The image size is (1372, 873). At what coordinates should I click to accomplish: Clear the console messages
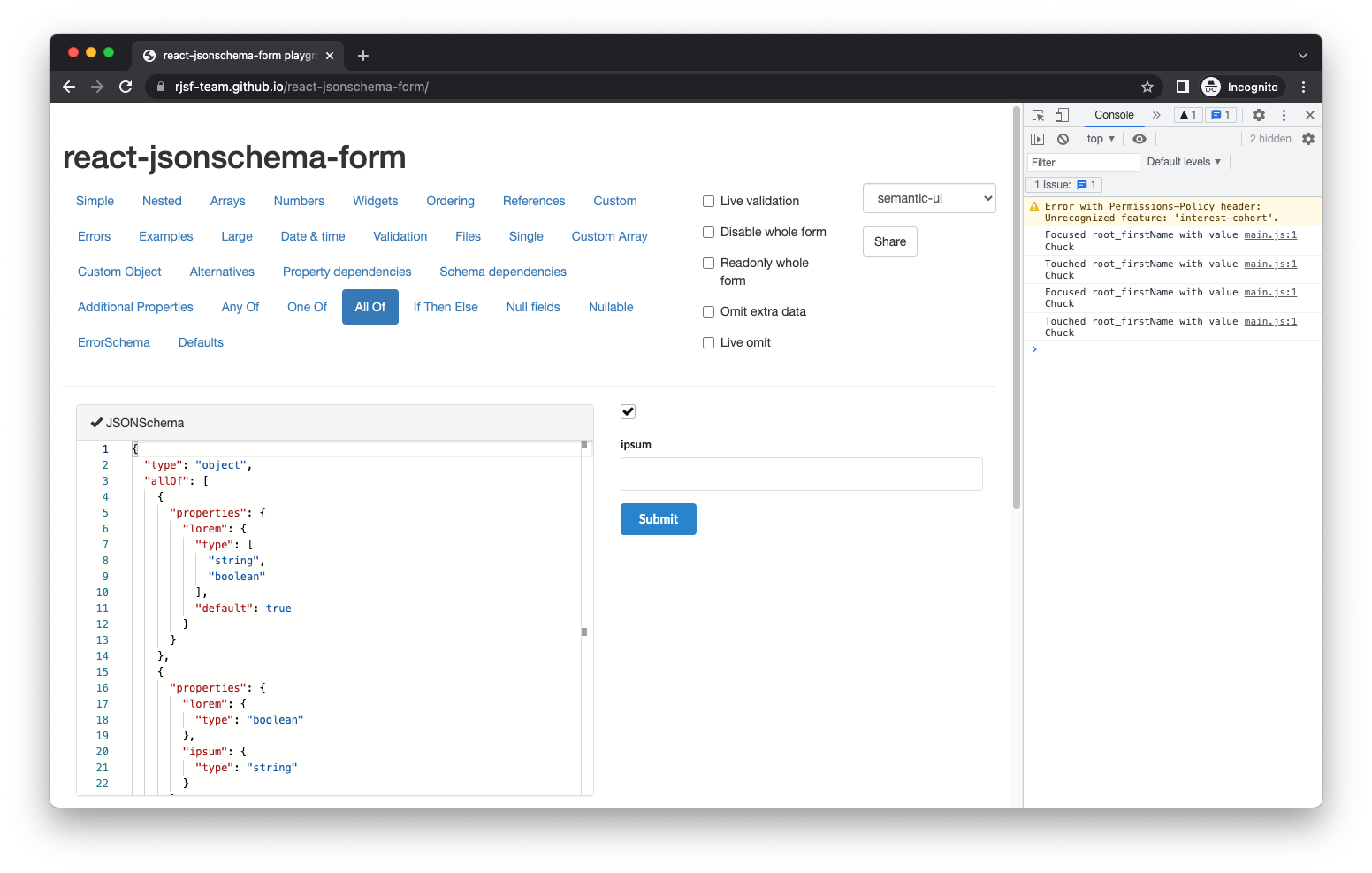tap(1062, 138)
